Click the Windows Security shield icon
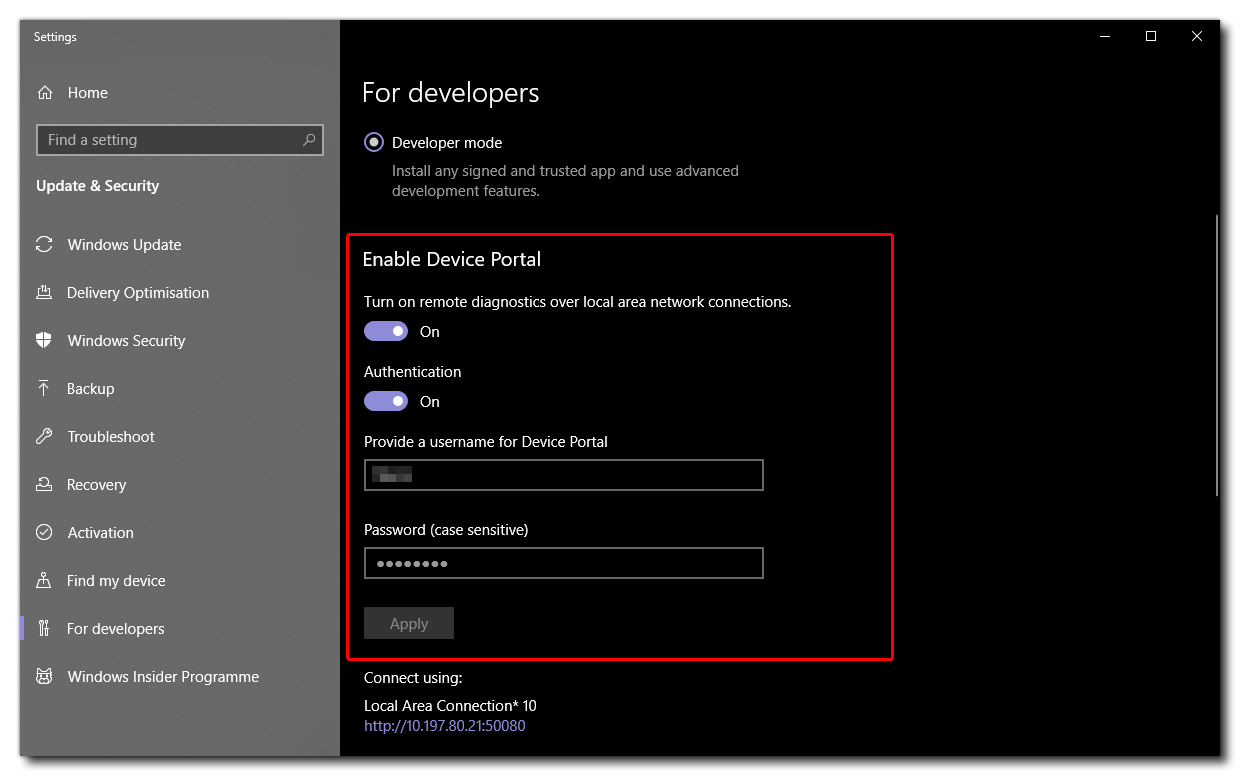1240x776 pixels. point(44,341)
